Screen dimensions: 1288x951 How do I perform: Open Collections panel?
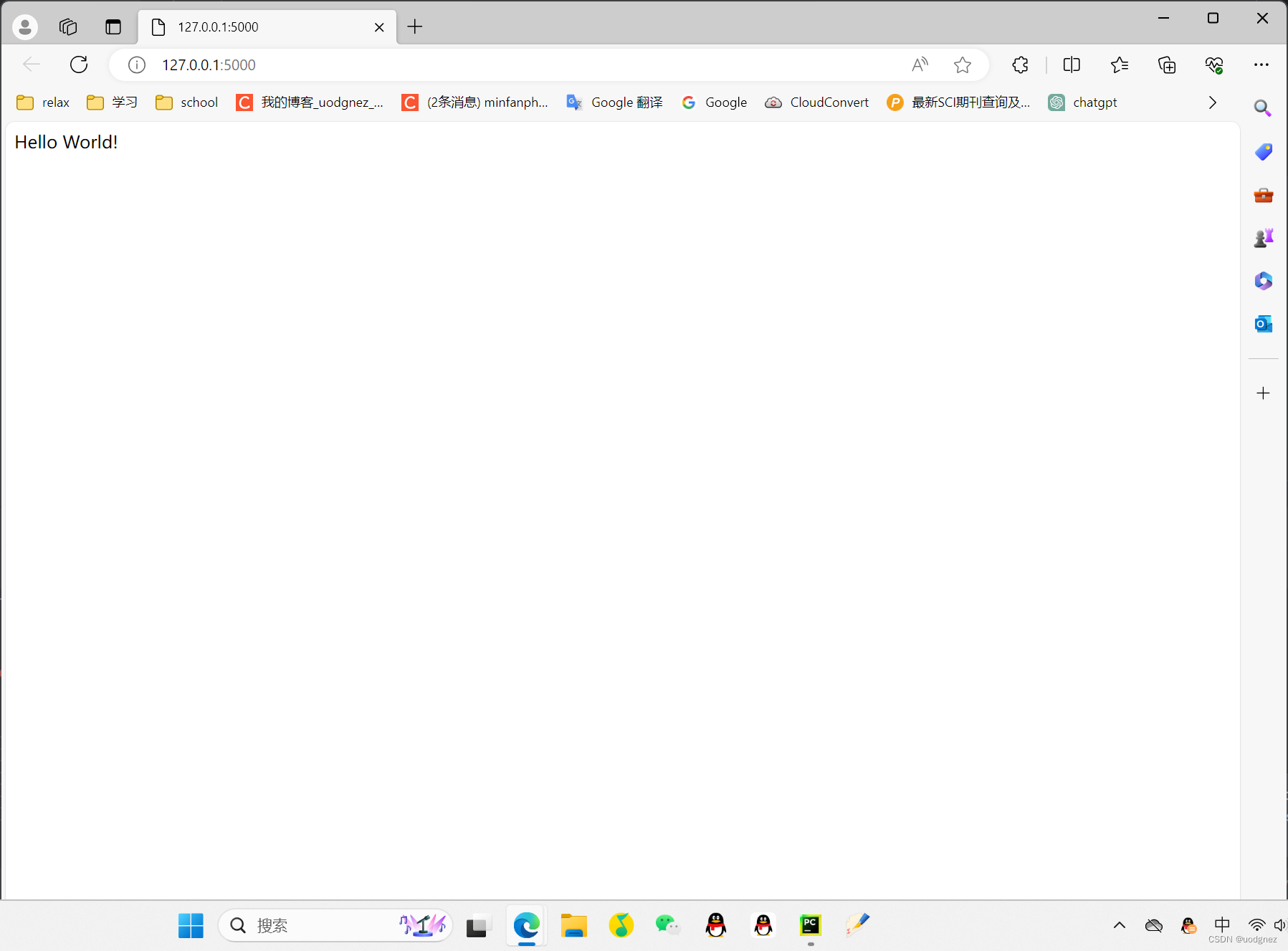[1167, 65]
